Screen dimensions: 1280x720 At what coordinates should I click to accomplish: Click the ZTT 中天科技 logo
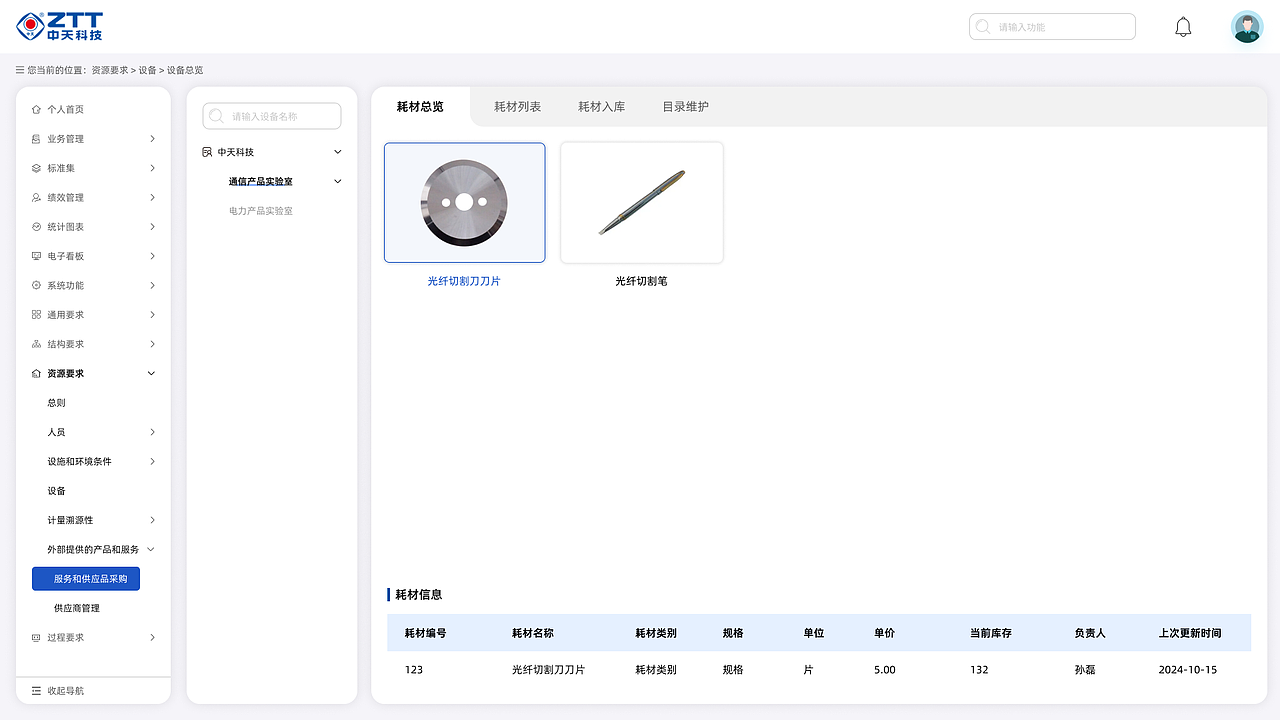pos(60,26)
